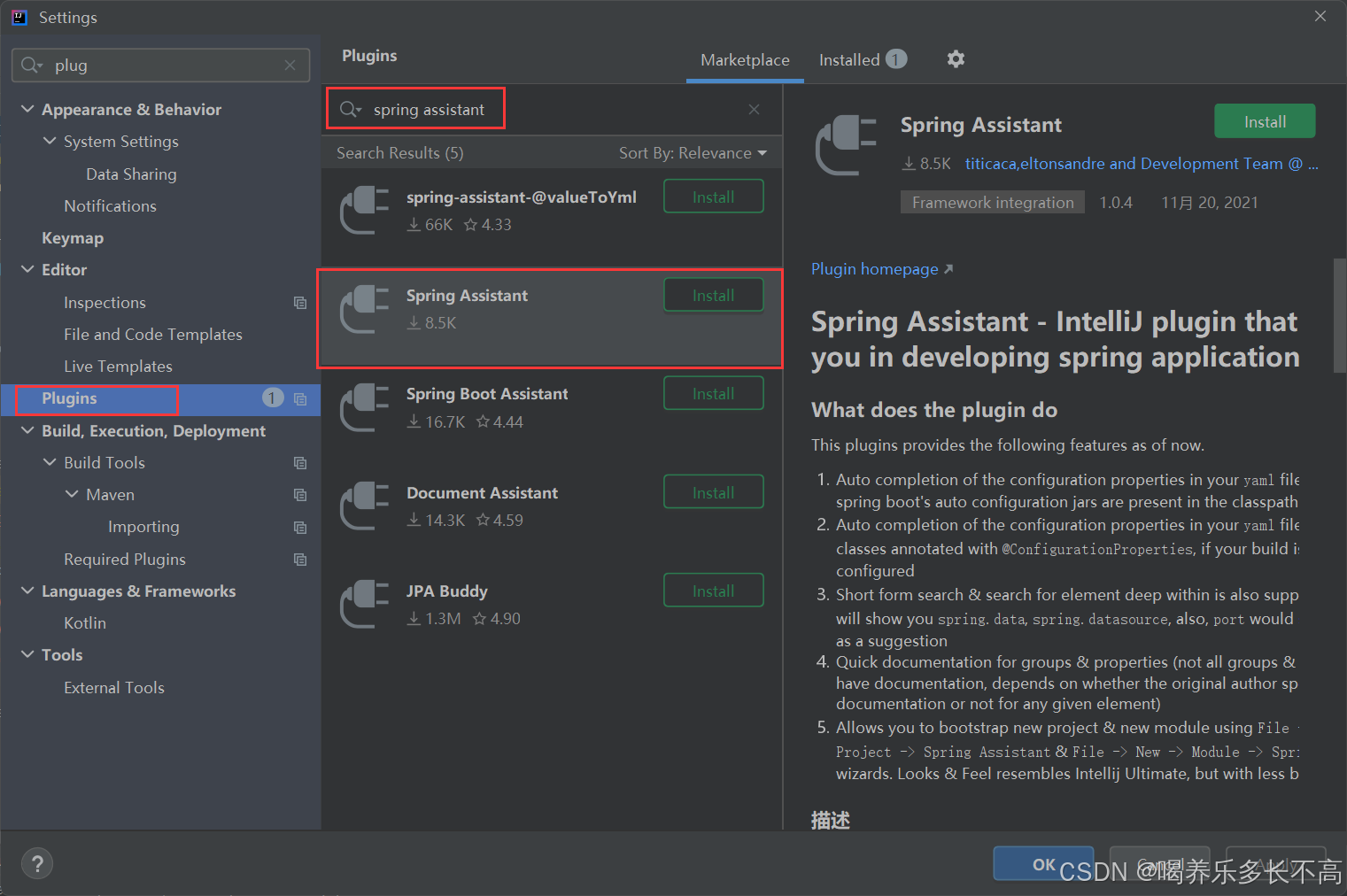Open Live Templates settings
Viewport: 1347px width, 896px height.
coord(118,367)
